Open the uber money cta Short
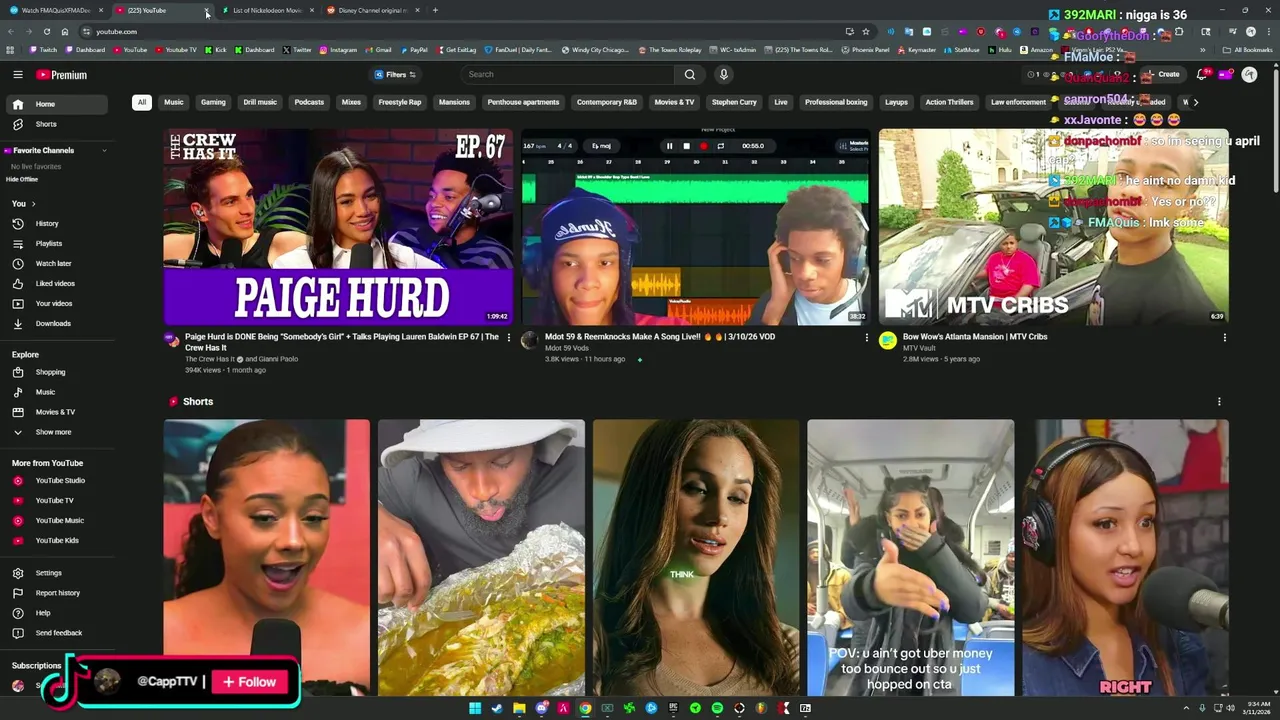The width and height of the screenshot is (1280, 720). 910,557
